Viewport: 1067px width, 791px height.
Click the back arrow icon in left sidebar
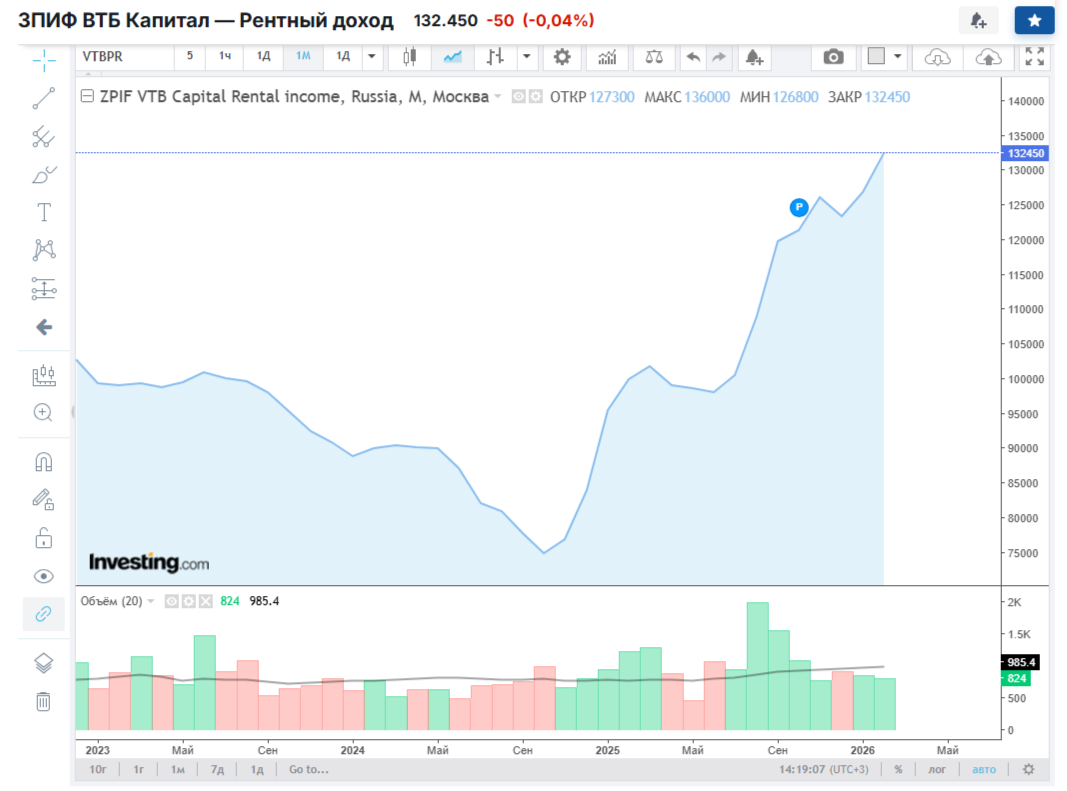44,327
